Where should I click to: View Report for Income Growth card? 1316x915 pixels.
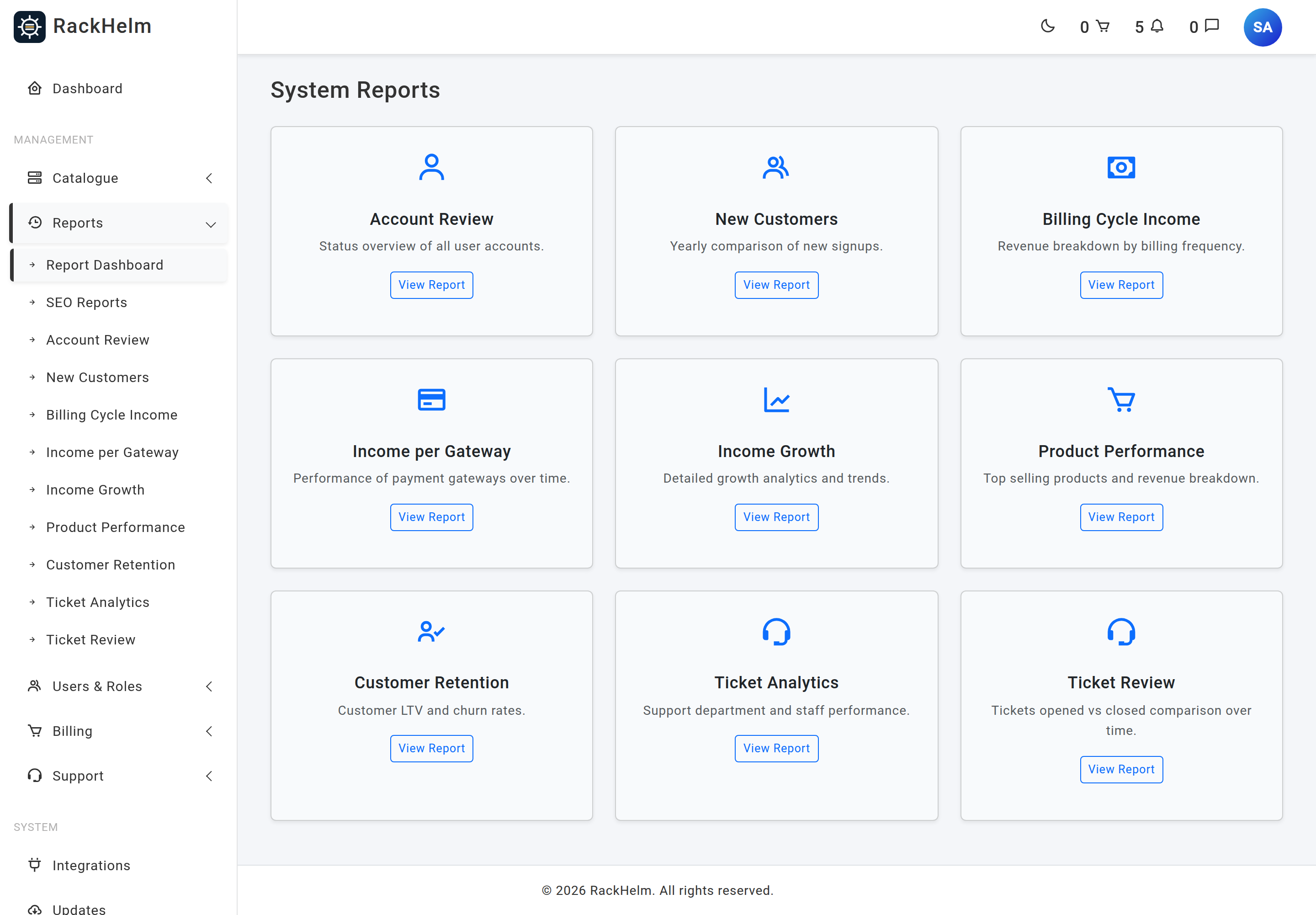click(776, 517)
